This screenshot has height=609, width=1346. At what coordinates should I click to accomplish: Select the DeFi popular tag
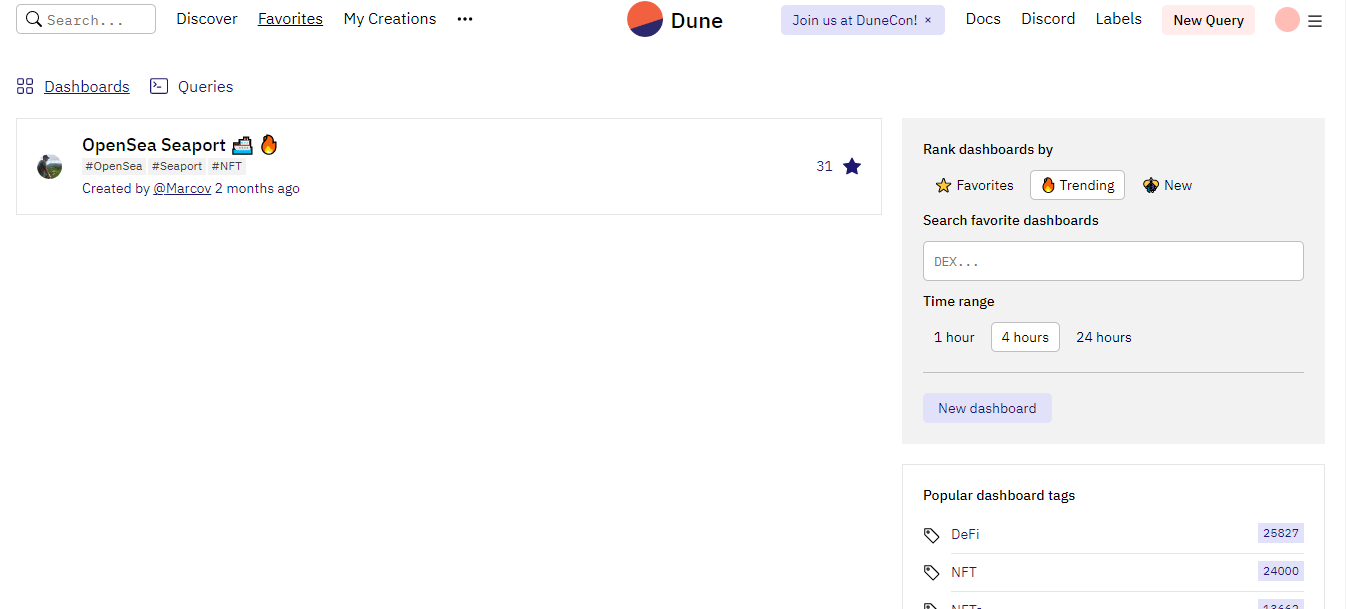[x=965, y=534]
